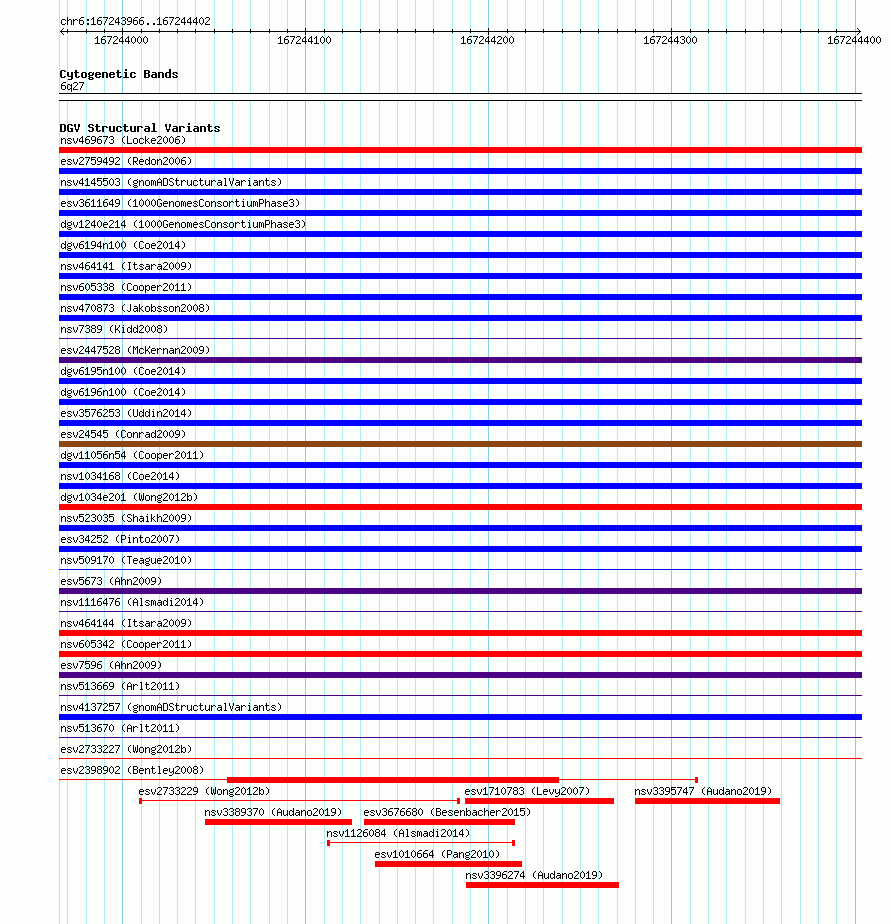
Task: Click the red bar under nsv3395747 (Audano2019)
Action: coord(707,801)
